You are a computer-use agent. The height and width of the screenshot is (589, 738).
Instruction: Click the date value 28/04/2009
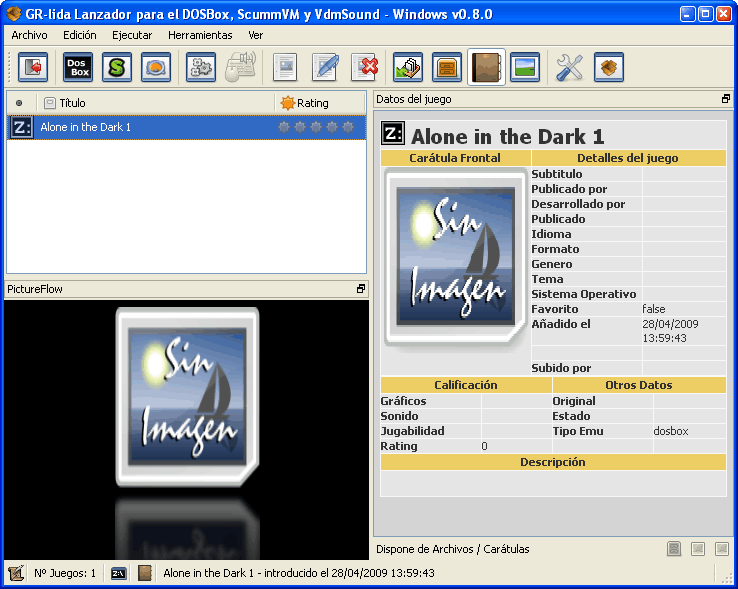pos(670,324)
